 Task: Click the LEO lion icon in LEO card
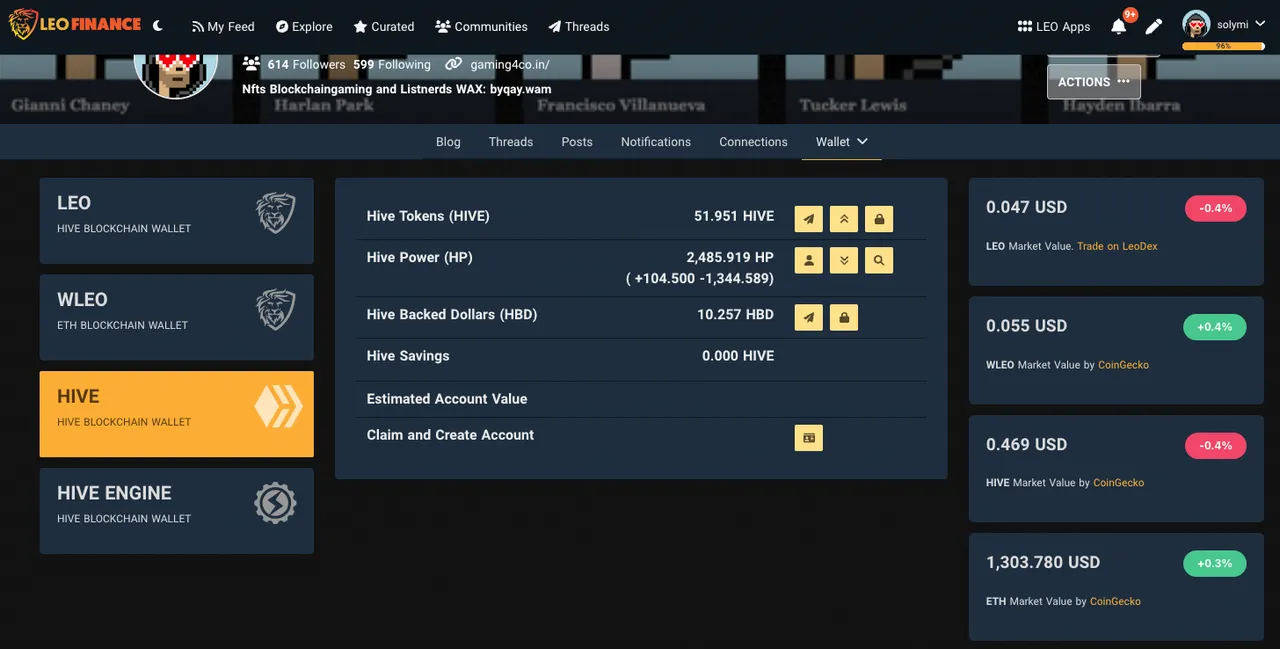(x=275, y=213)
